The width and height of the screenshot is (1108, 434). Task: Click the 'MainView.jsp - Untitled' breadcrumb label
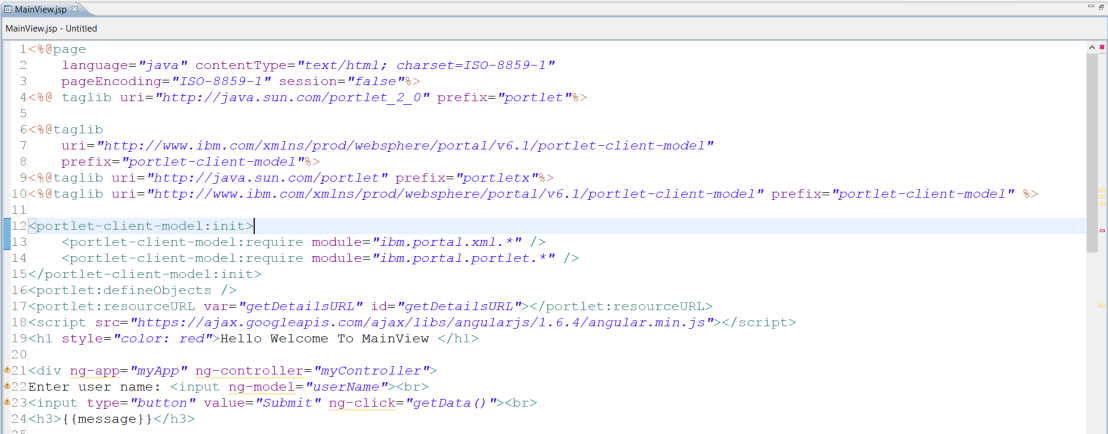coord(51,29)
